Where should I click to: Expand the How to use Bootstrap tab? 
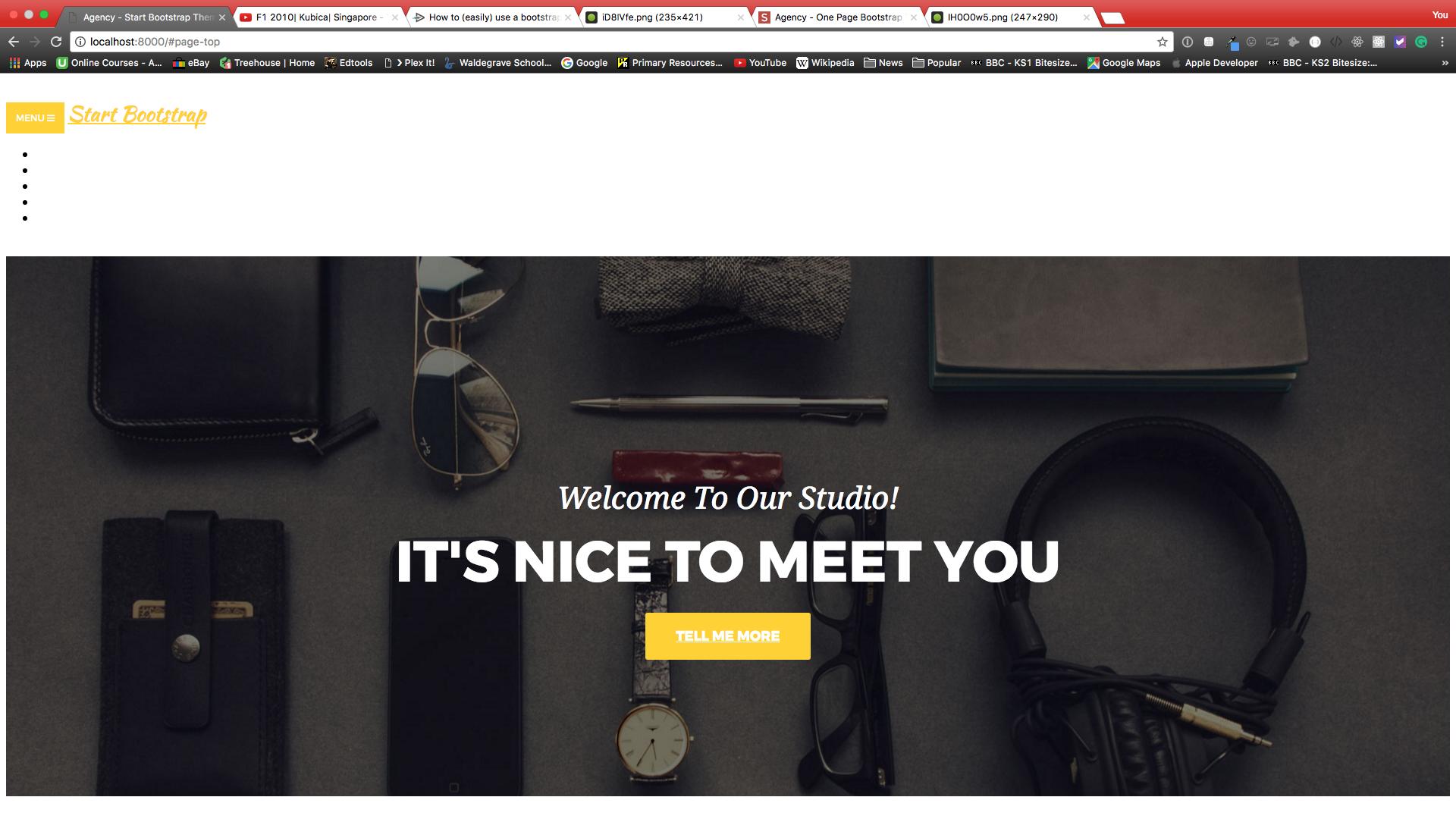click(488, 16)
